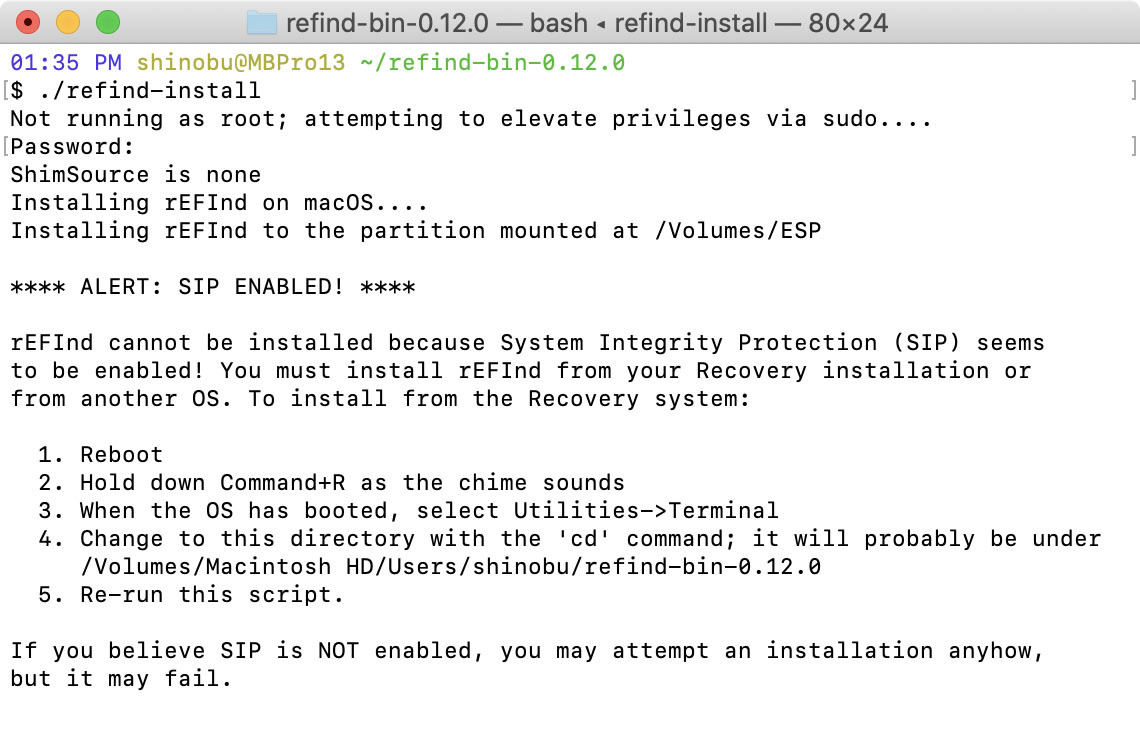This screenshot has width=1140, height=730.
Task: Click the ALERT: SIP ENABLED! line
Action: (x=213, y=287)
